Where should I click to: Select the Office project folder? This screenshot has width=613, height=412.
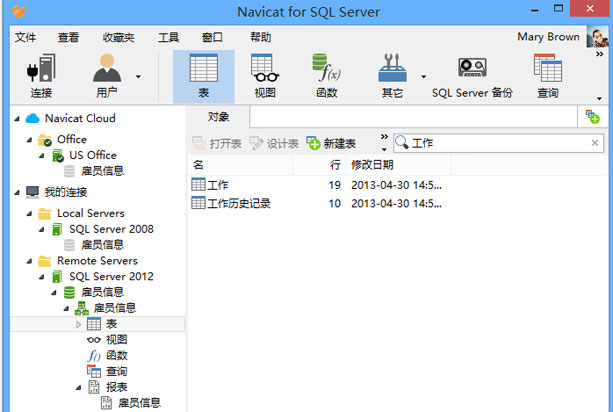[72, 139]
